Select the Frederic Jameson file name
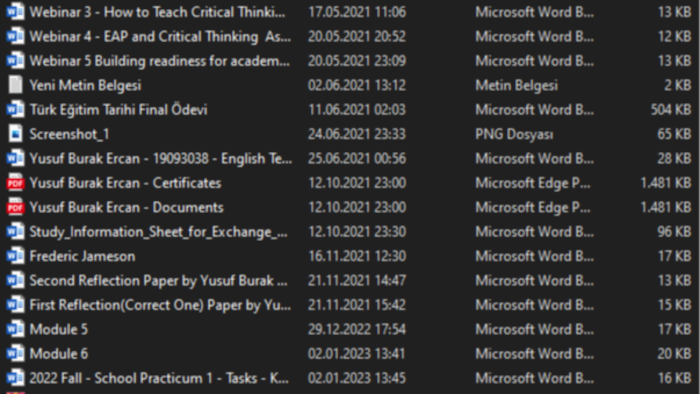Image resolution: width=700 pixels, height=394 pixels. (82, 256)
